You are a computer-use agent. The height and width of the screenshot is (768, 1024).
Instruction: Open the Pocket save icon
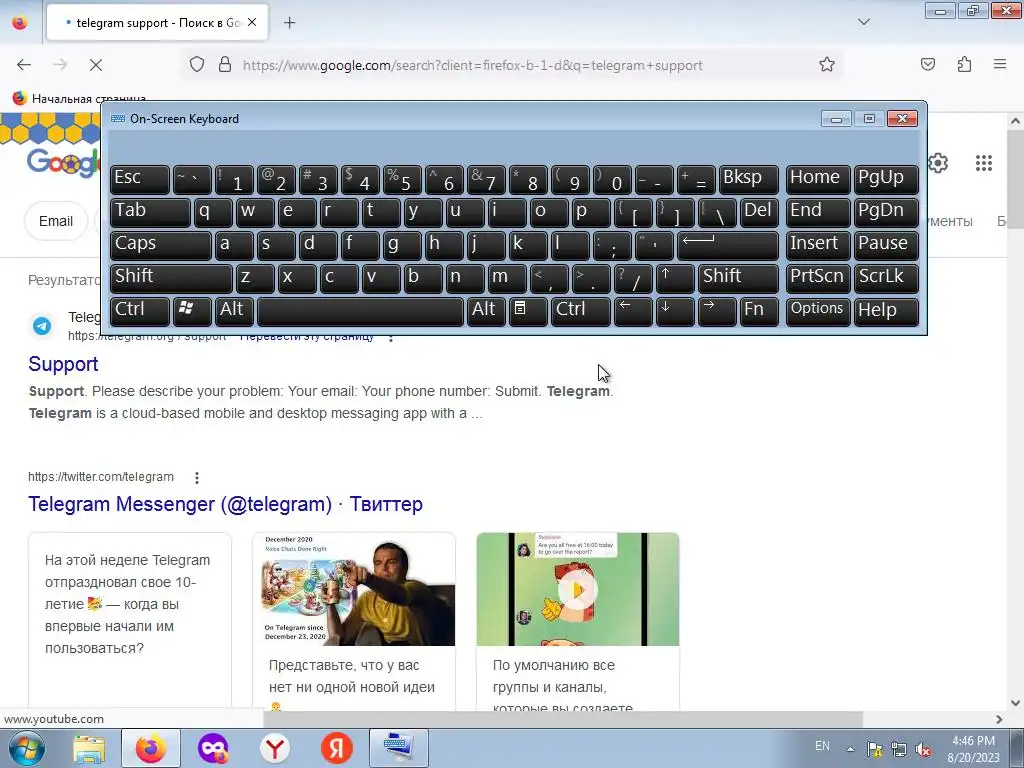928,65
